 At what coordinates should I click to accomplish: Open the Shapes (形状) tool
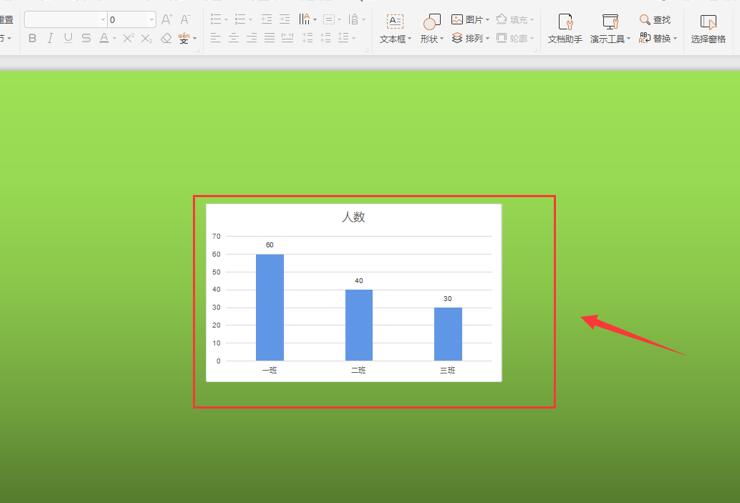point(431,28)
